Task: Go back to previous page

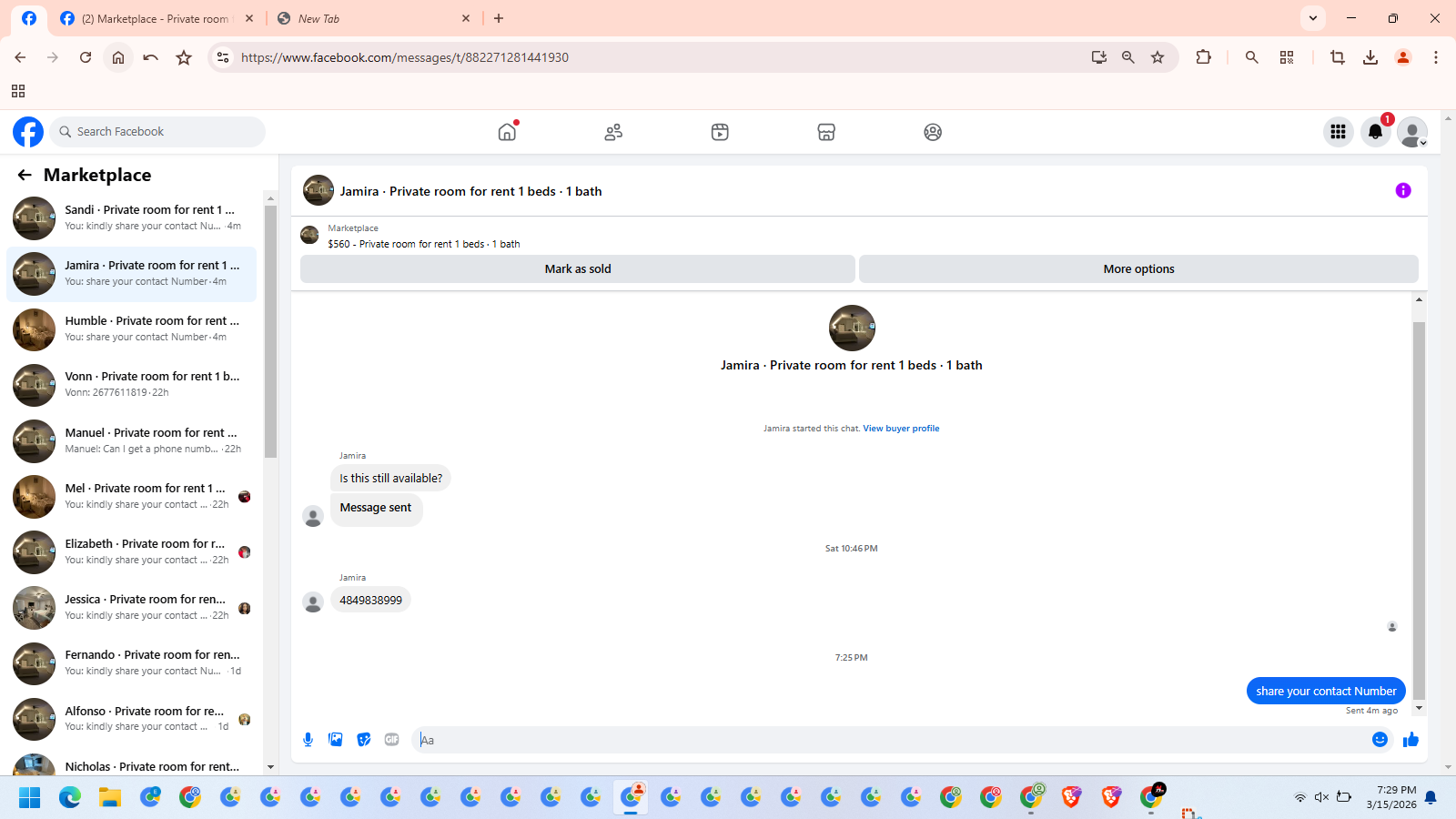Action: point(20,57)
